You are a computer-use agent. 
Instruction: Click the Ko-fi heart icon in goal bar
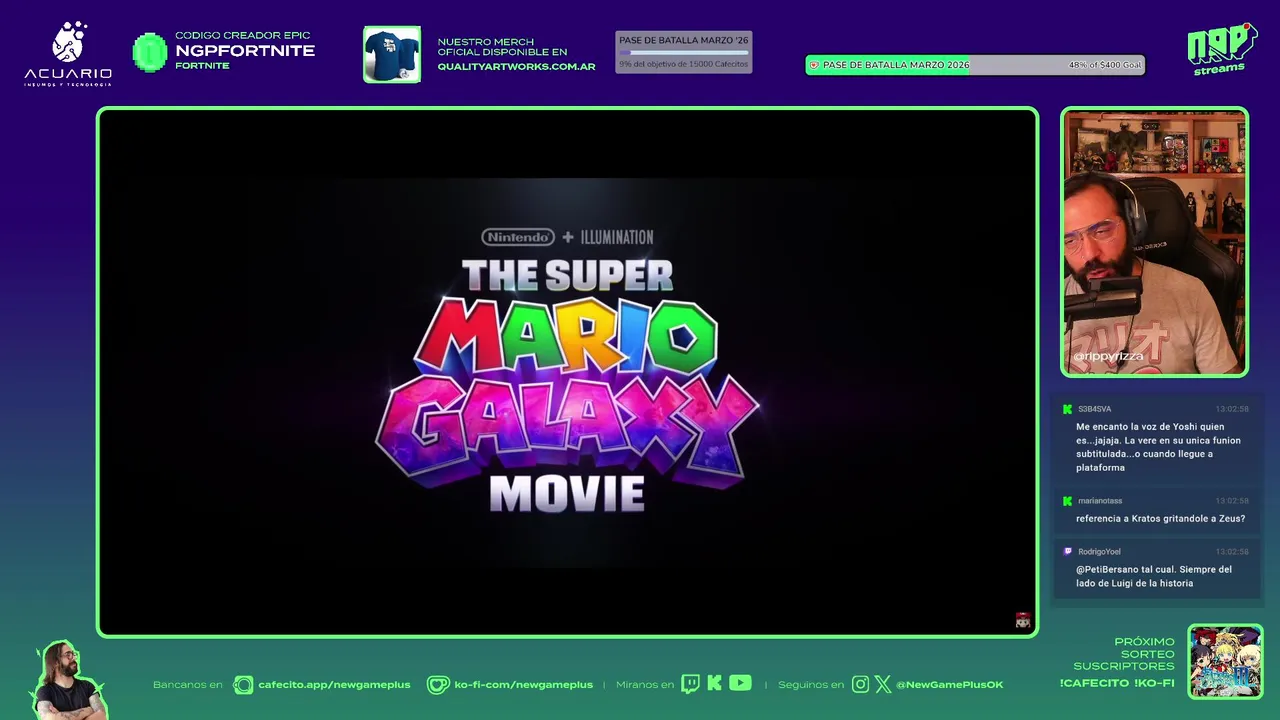[x=814, y=65]
